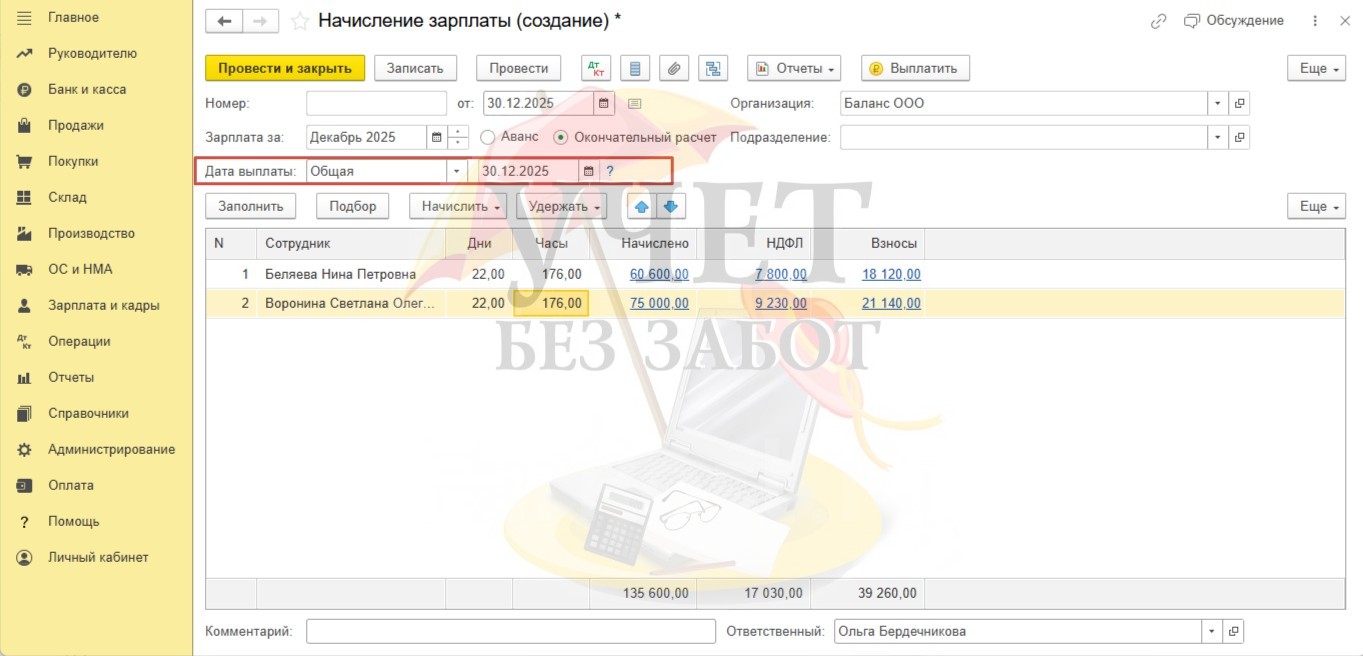This screenshot has width=1363, height=656.
Task: Add document to favorites with star icon
Action: [299, 21]
